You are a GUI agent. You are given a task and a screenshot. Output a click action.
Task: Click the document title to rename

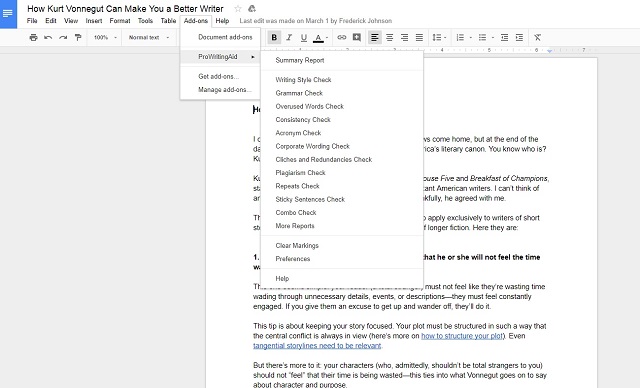click(125, 9)
